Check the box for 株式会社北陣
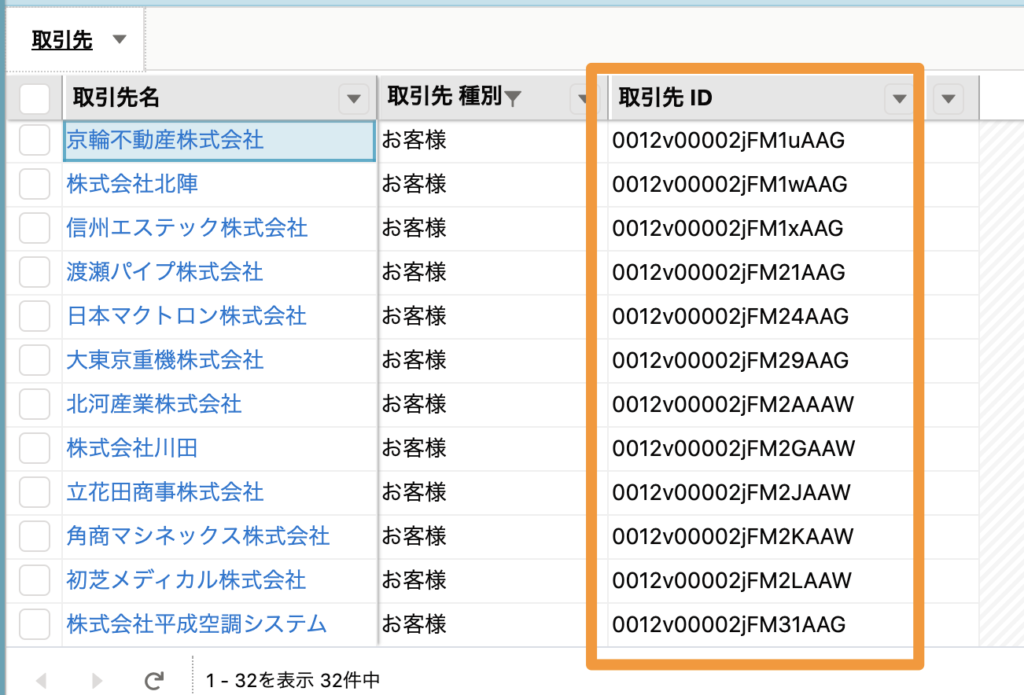The height and width of the screenshot is (695, 1024). pyautogui.click(x=35, y=184)
